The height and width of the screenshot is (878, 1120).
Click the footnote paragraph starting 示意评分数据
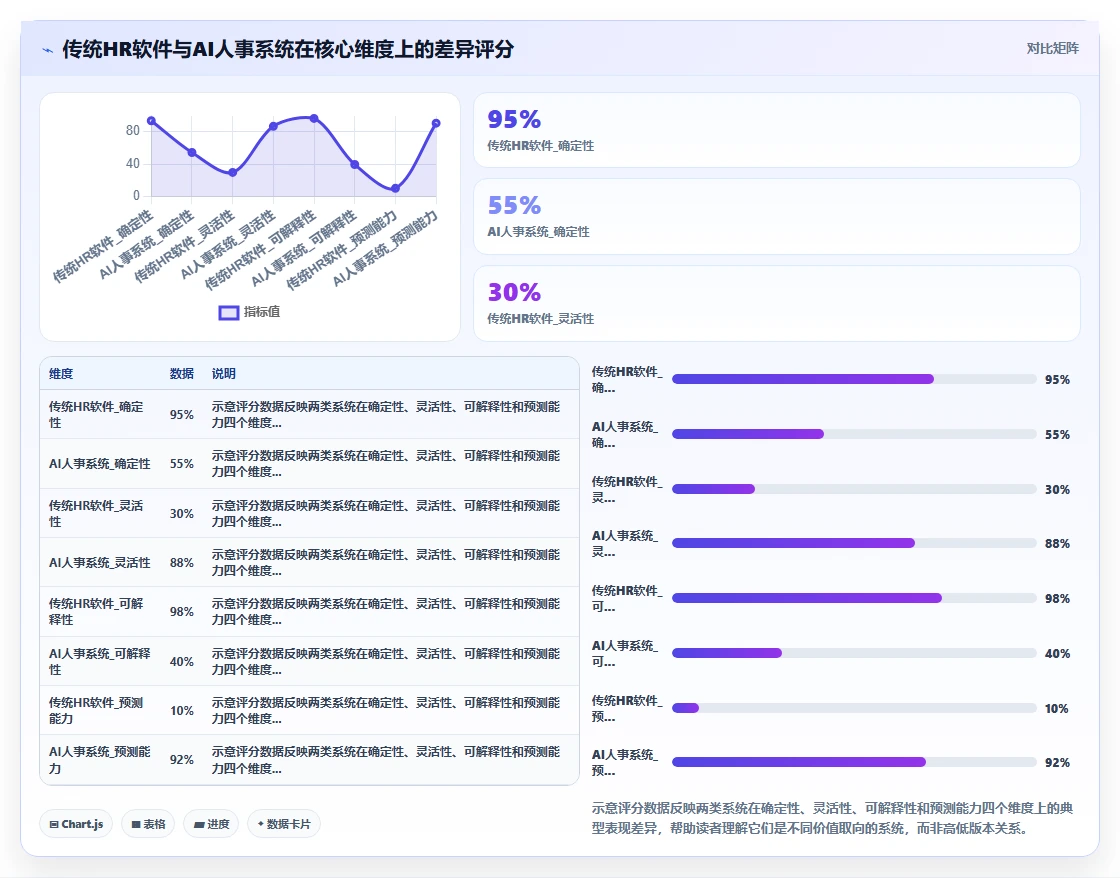coord(832,818)
